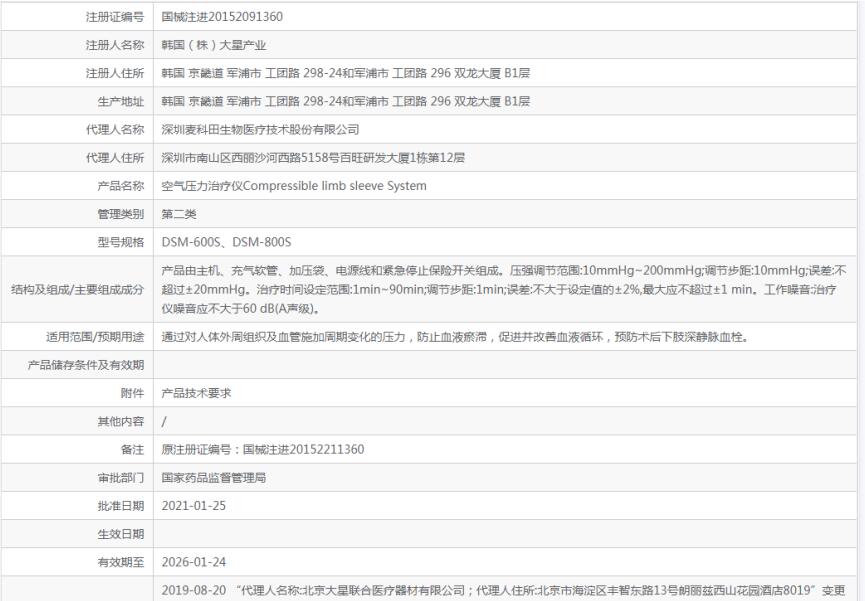865x601 pixels.
Task: Select the 注册人名称 label
Action: point(115,45)
